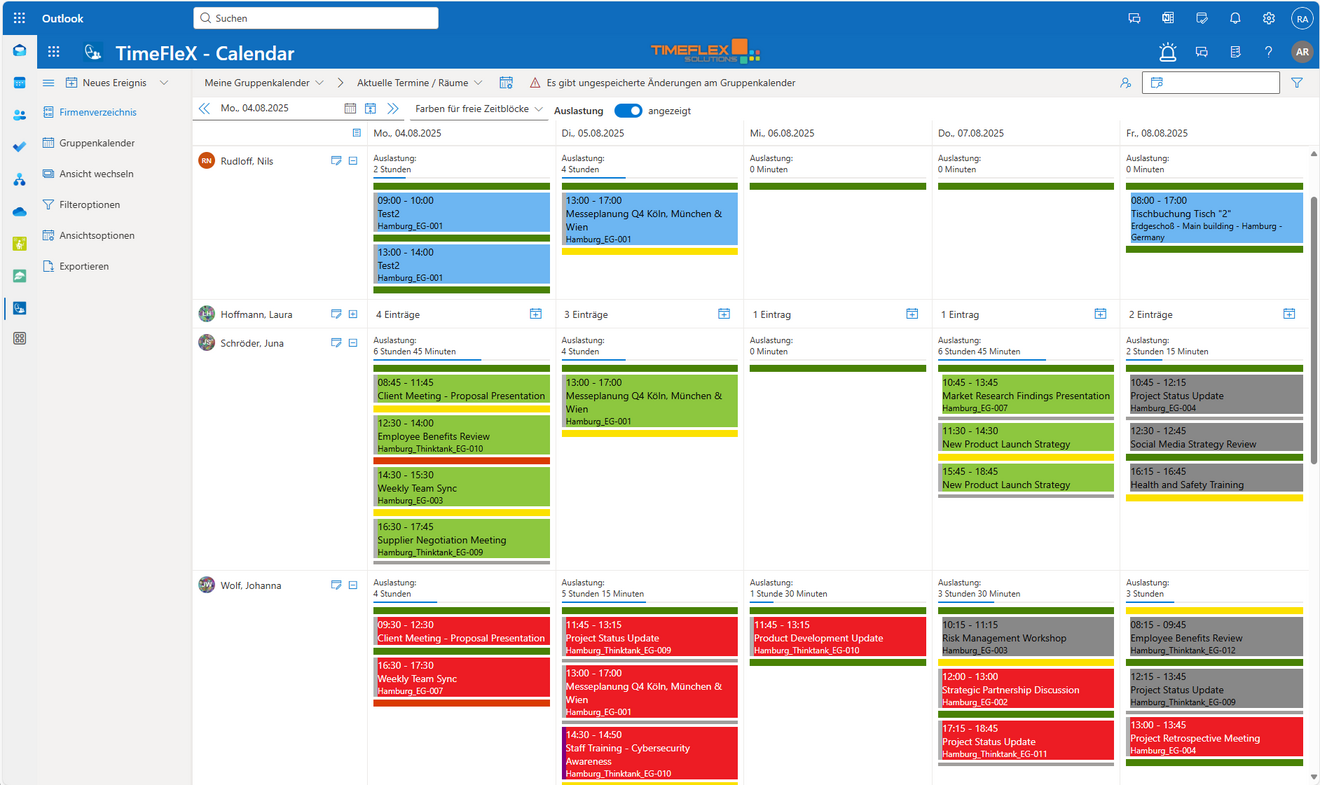Image resolution: width=1320 pixels, height=785 pixels.
Task: Expand the Hoffmann, Laura row
Action: (x=353, y=314)
